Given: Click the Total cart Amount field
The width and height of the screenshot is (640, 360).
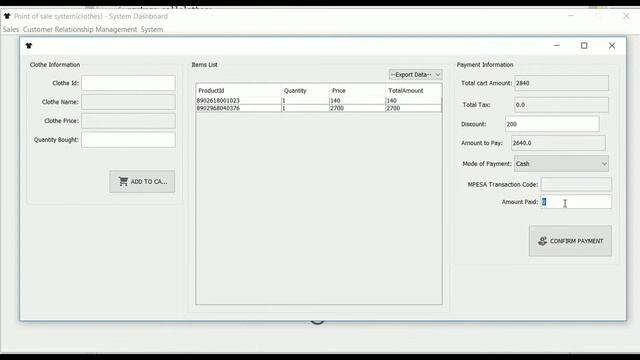Looking at the screenshot, I should tap(561, 83).
